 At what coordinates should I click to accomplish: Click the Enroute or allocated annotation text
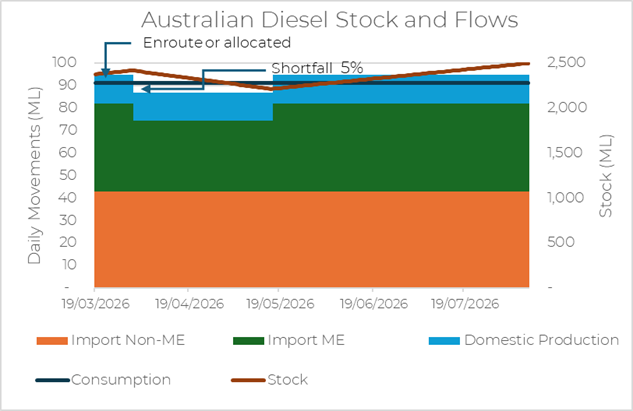pos(216,43)
